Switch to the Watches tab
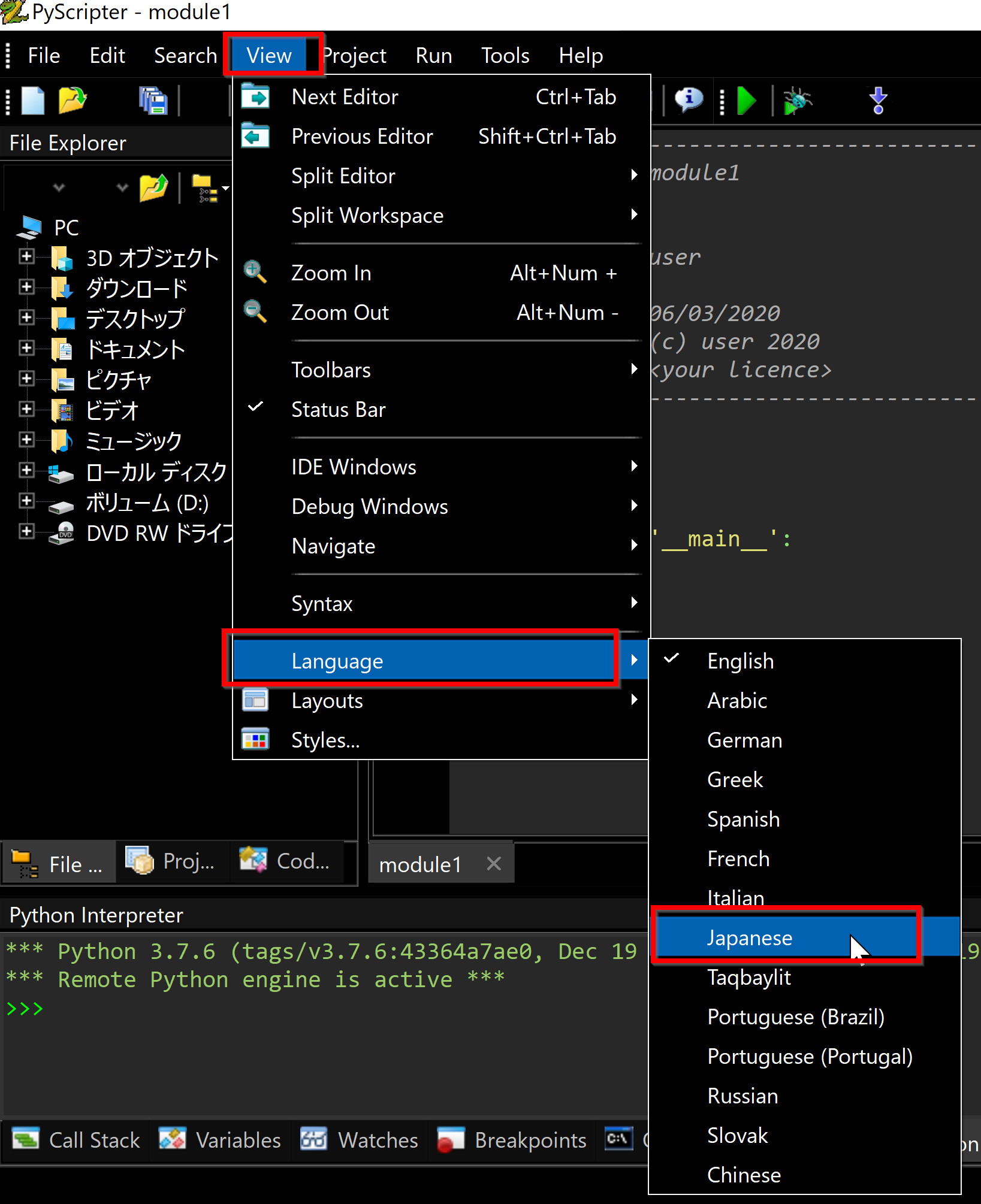The image size is (981, 1204). click(x=359, y=1140)
